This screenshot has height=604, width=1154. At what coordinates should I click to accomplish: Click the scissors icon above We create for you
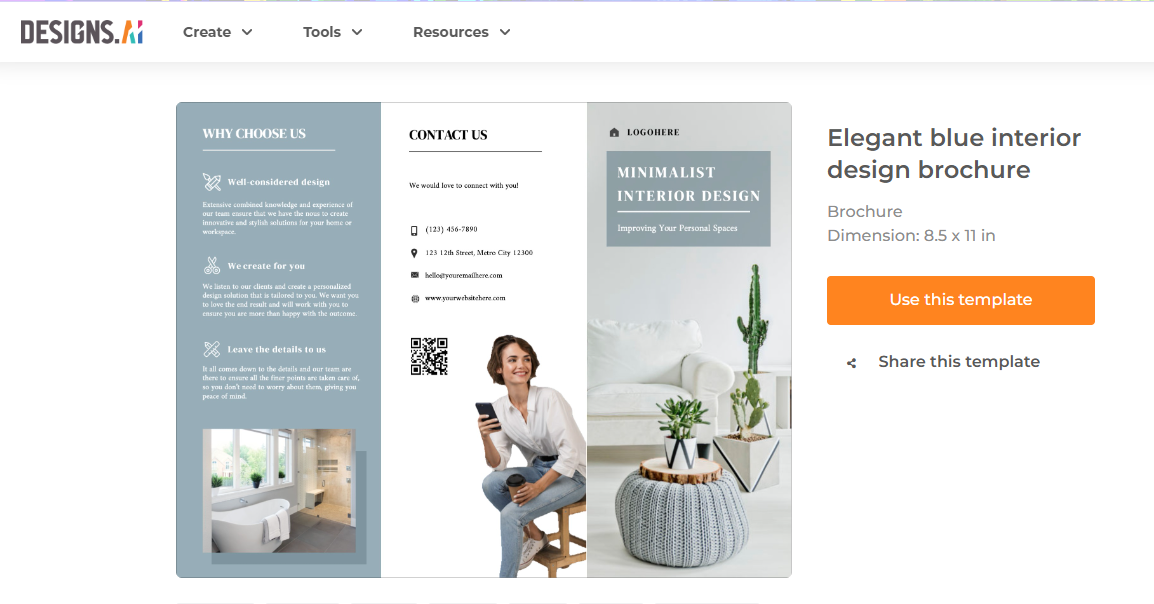[211, 266]
